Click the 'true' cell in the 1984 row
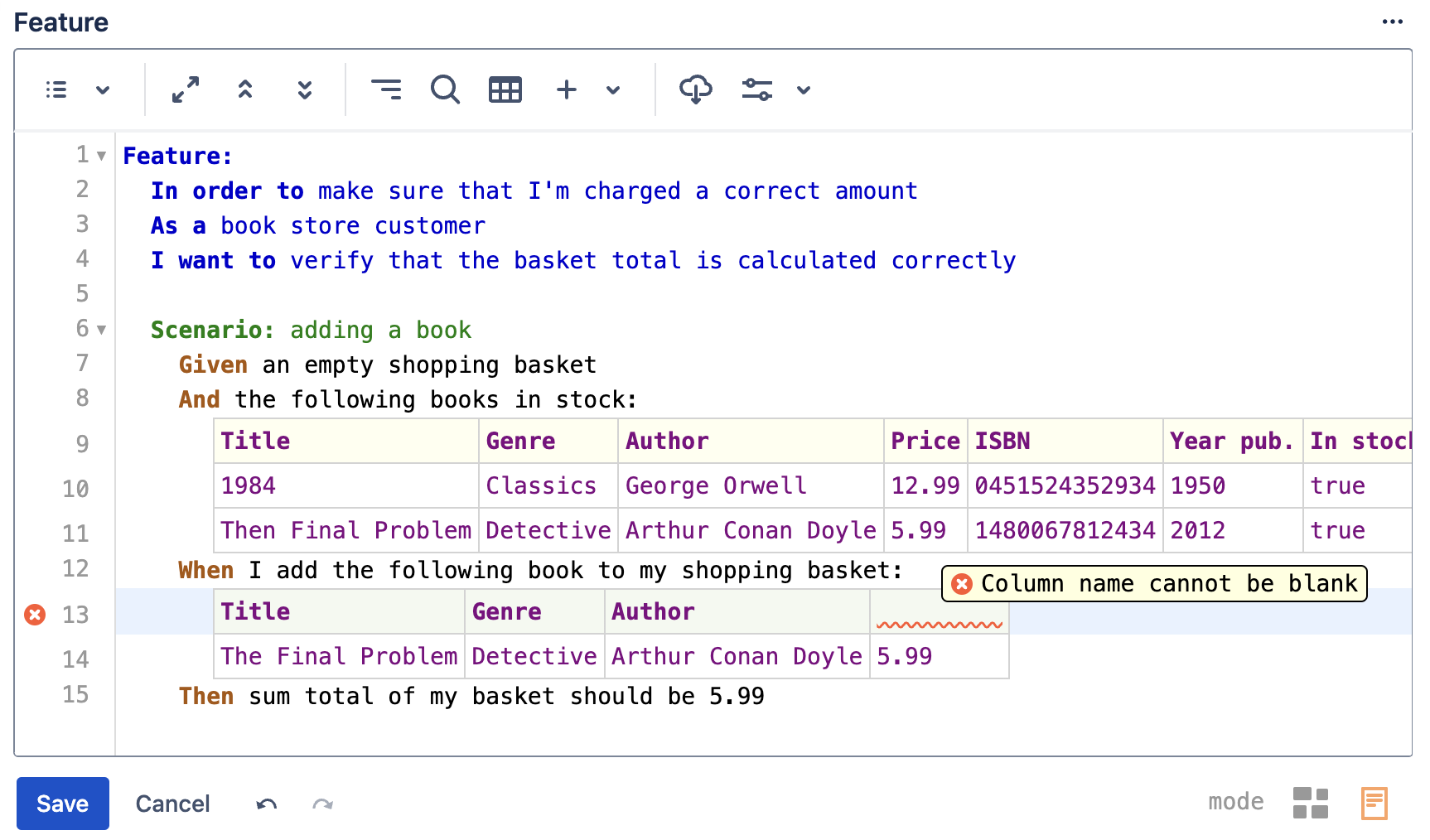Image resolution: width=1430 pixels, height=840 pixels. point(1359,485)
